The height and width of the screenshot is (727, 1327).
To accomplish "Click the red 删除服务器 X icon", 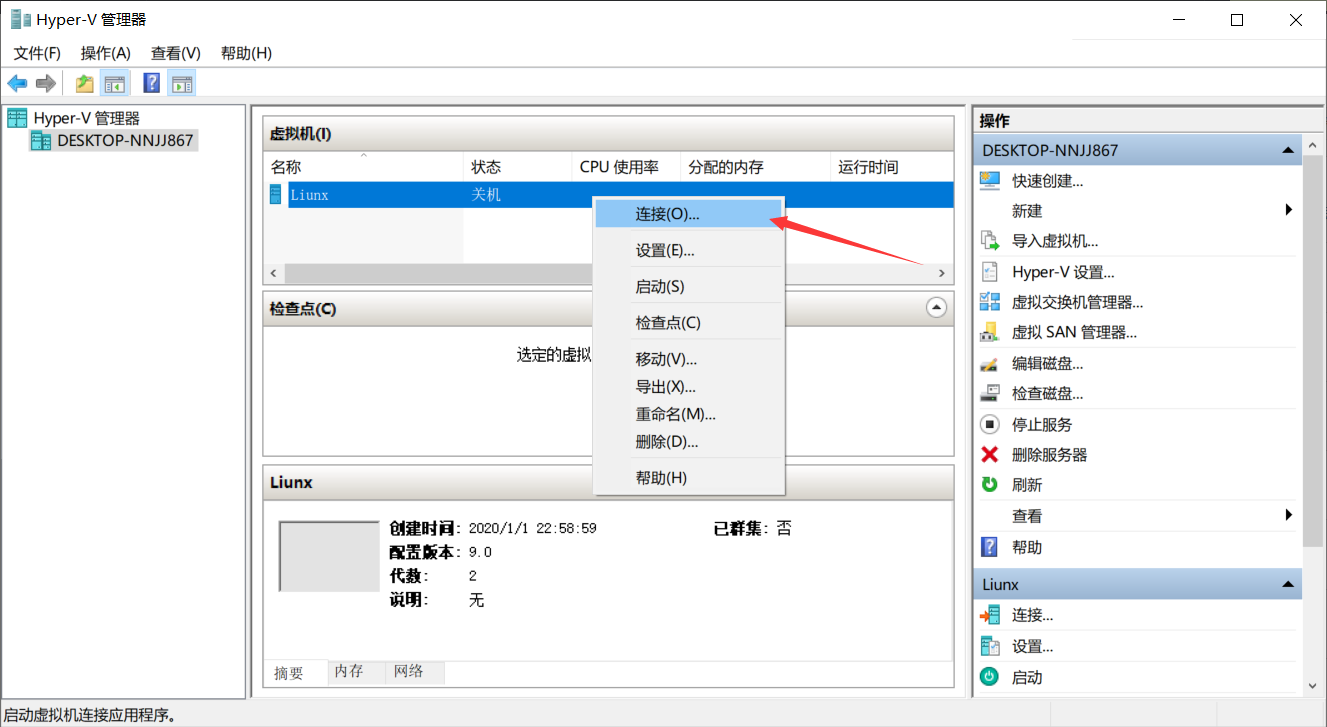I will pos(990,454).
